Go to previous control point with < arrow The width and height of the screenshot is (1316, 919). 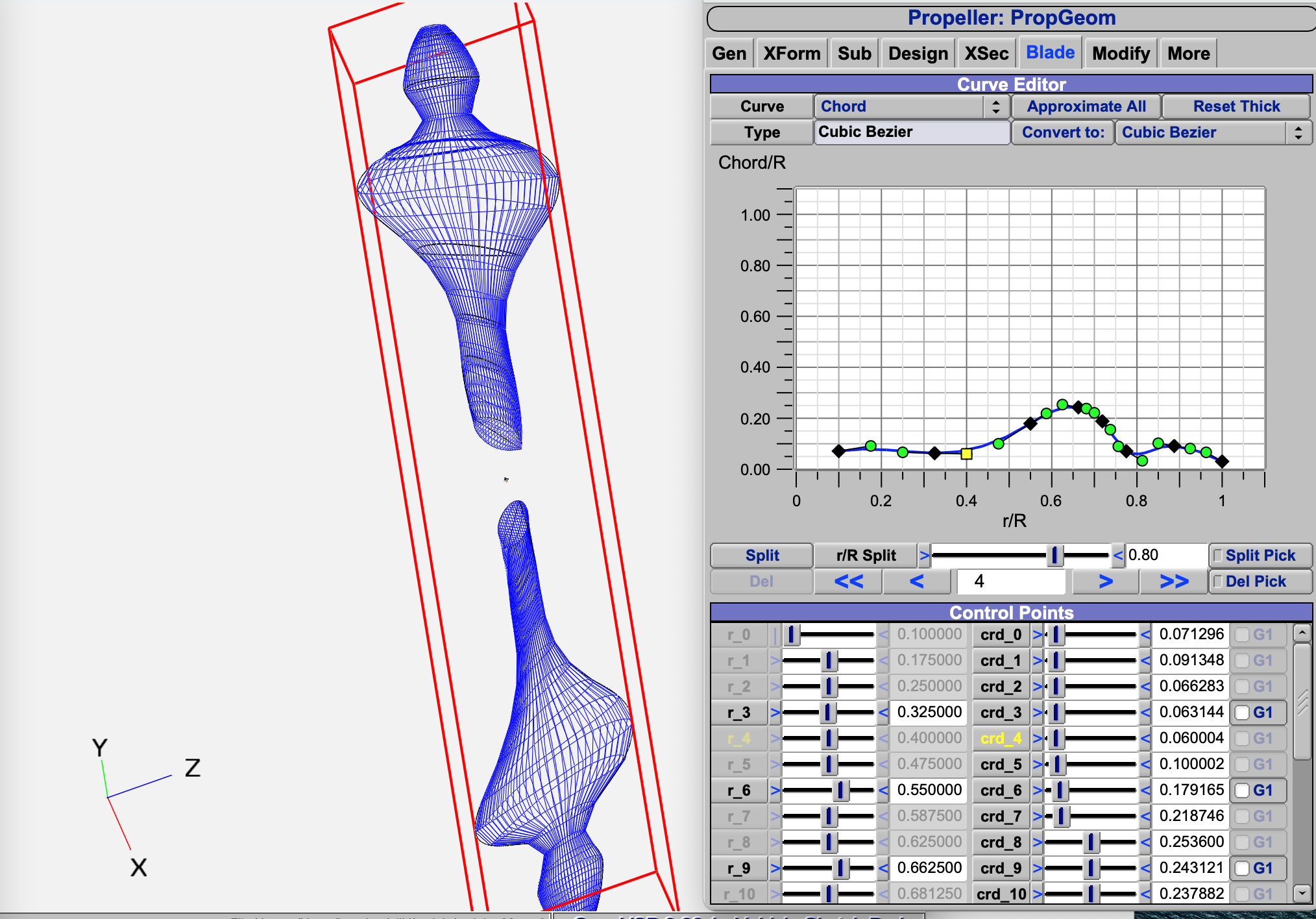pyautogui.click(x=916, y=582)
